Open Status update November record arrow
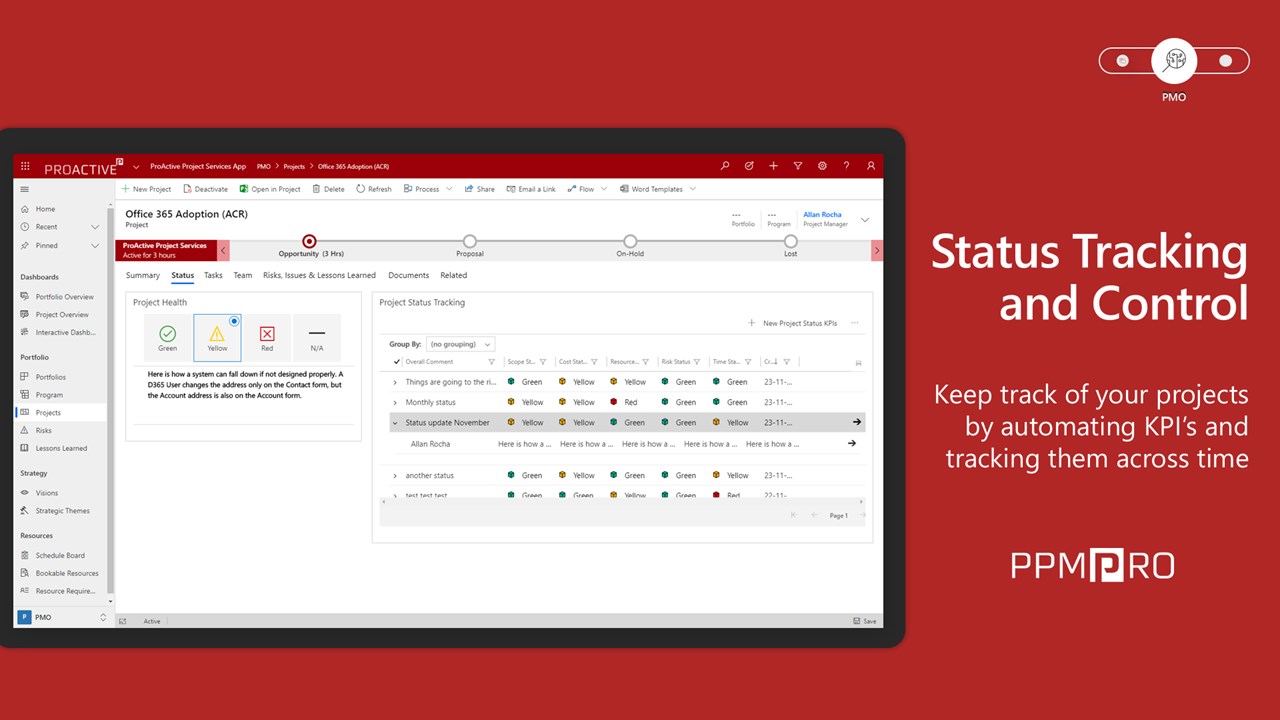The image size is (1280, 720). coord(856,423)
